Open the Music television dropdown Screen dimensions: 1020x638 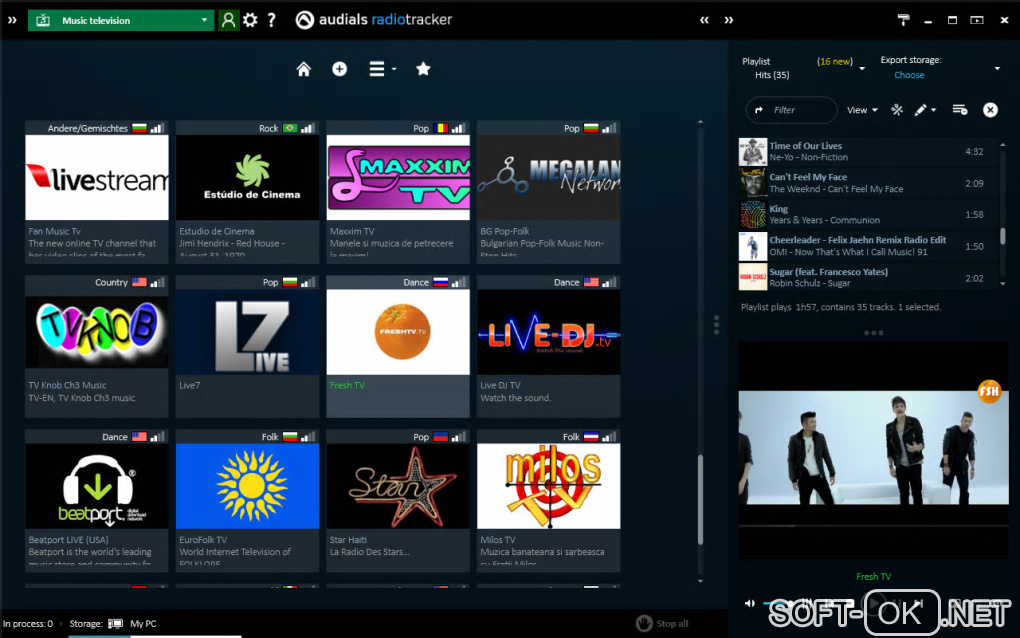point(121,20)
